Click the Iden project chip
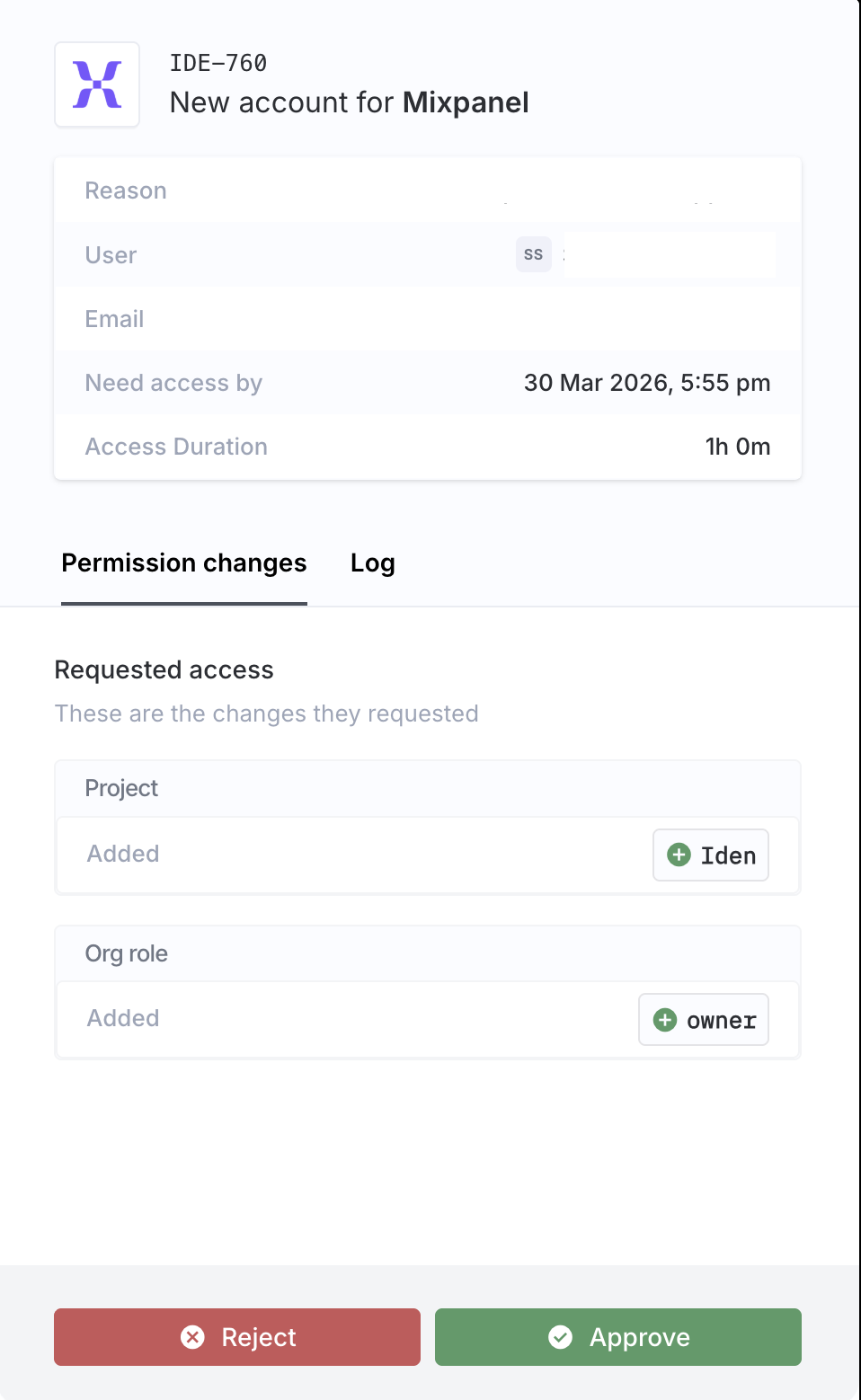 coord(711,855)
